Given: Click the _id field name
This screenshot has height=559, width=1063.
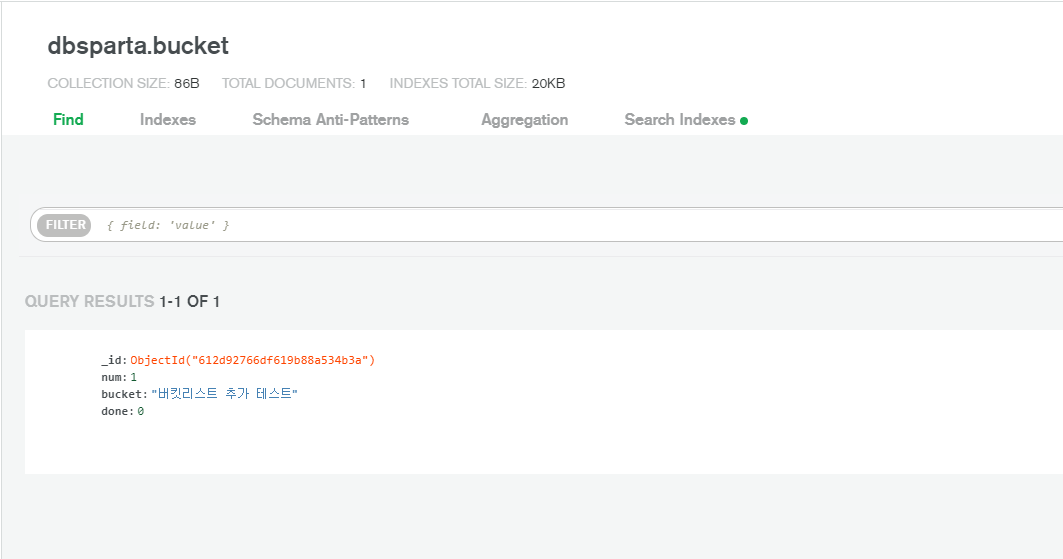Looking at the screenshot, I should [x=112, y=360].
